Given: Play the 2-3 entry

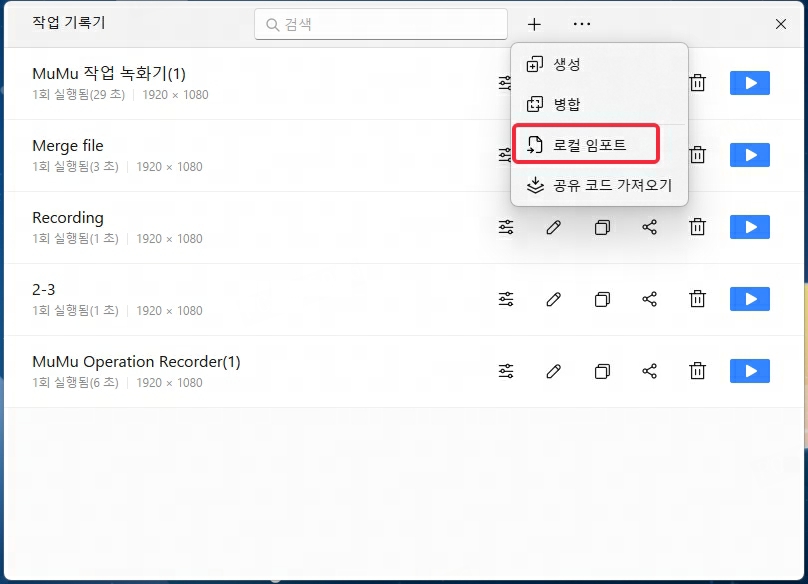Looking at the screenshot, I should [x=750, y=299].
